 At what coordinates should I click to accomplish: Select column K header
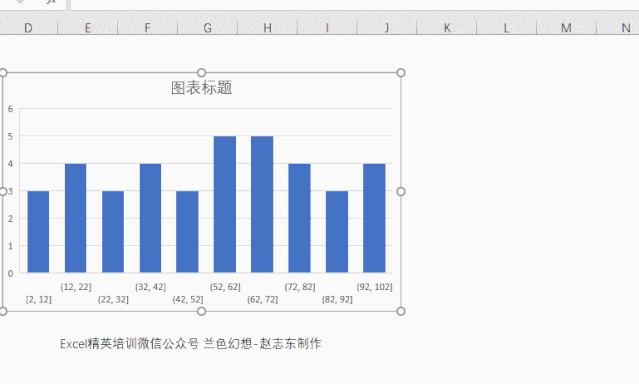(x=447, y=28)
